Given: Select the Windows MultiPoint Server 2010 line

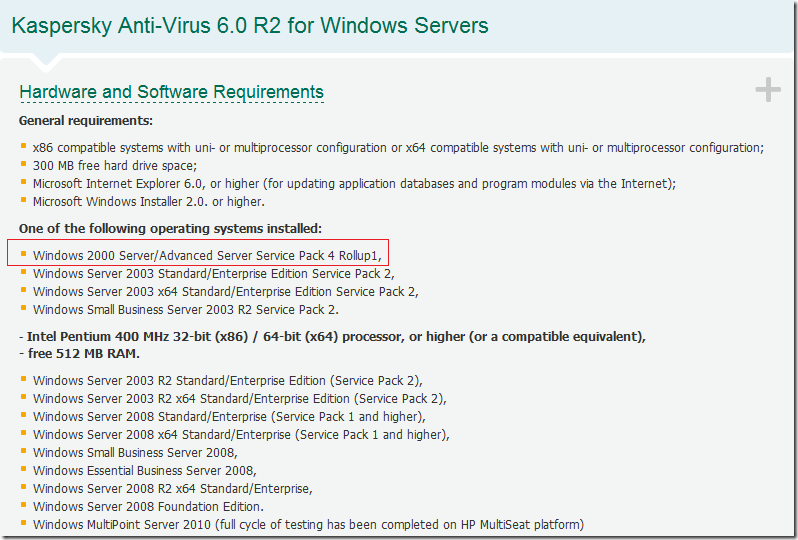Looking at the screenshot, I should click(x=308, y=525).
